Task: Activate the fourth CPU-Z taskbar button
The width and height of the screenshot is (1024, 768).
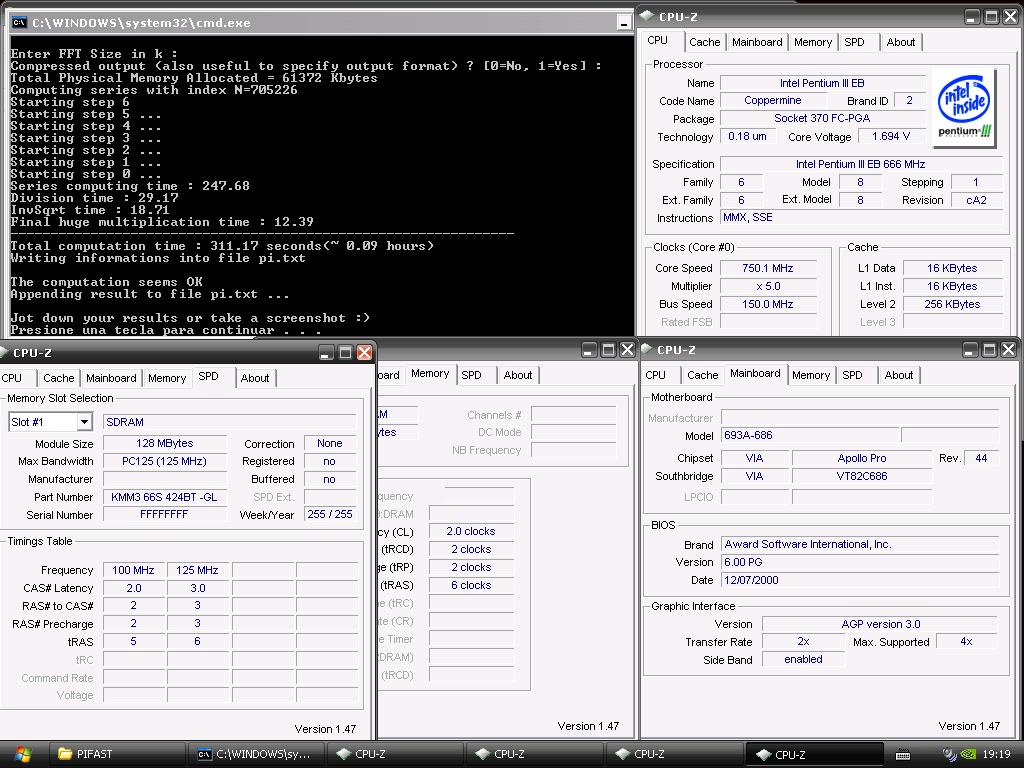Action: click(x=812, y=754)
